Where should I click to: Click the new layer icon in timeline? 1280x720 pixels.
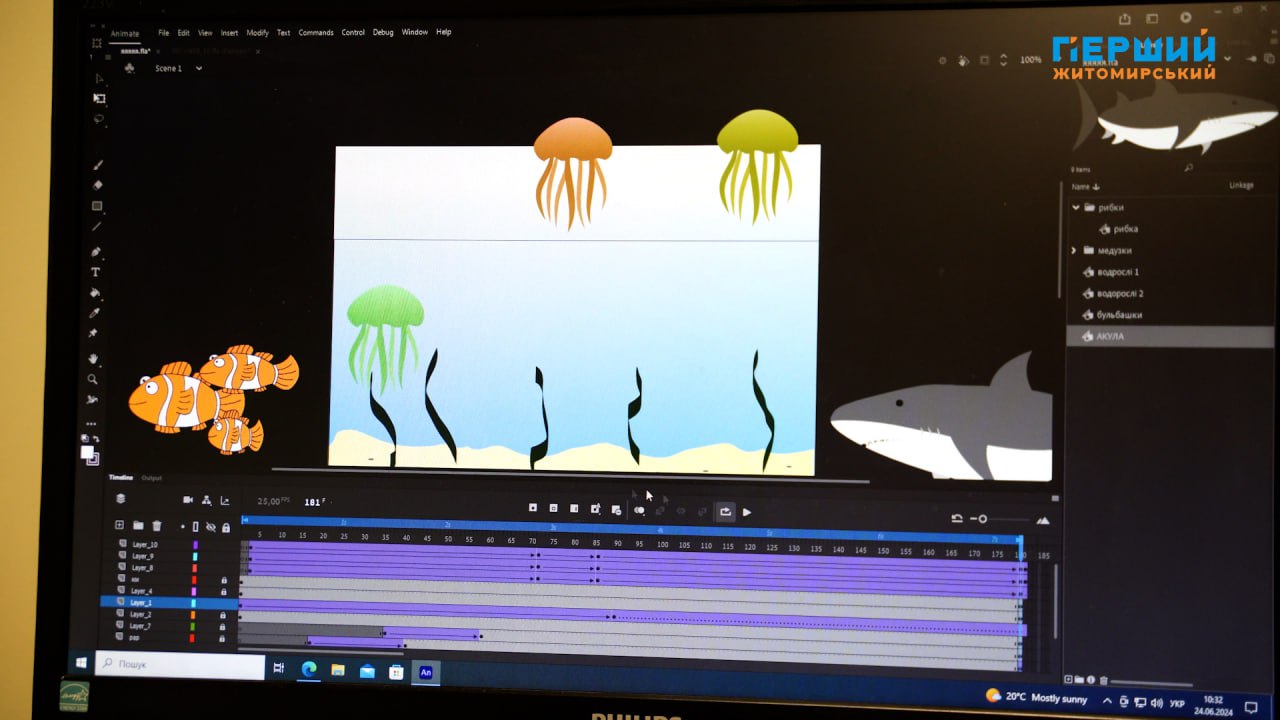pos(120,526)
